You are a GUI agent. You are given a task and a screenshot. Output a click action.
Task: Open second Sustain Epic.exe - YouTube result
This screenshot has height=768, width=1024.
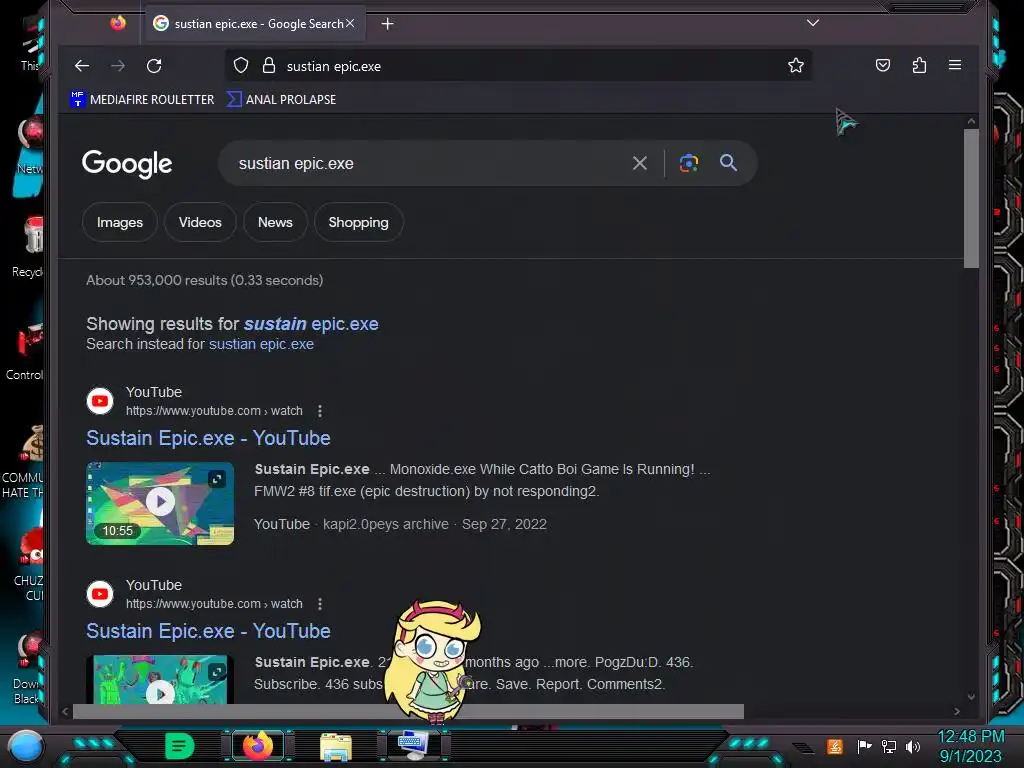tap(208, 631)
